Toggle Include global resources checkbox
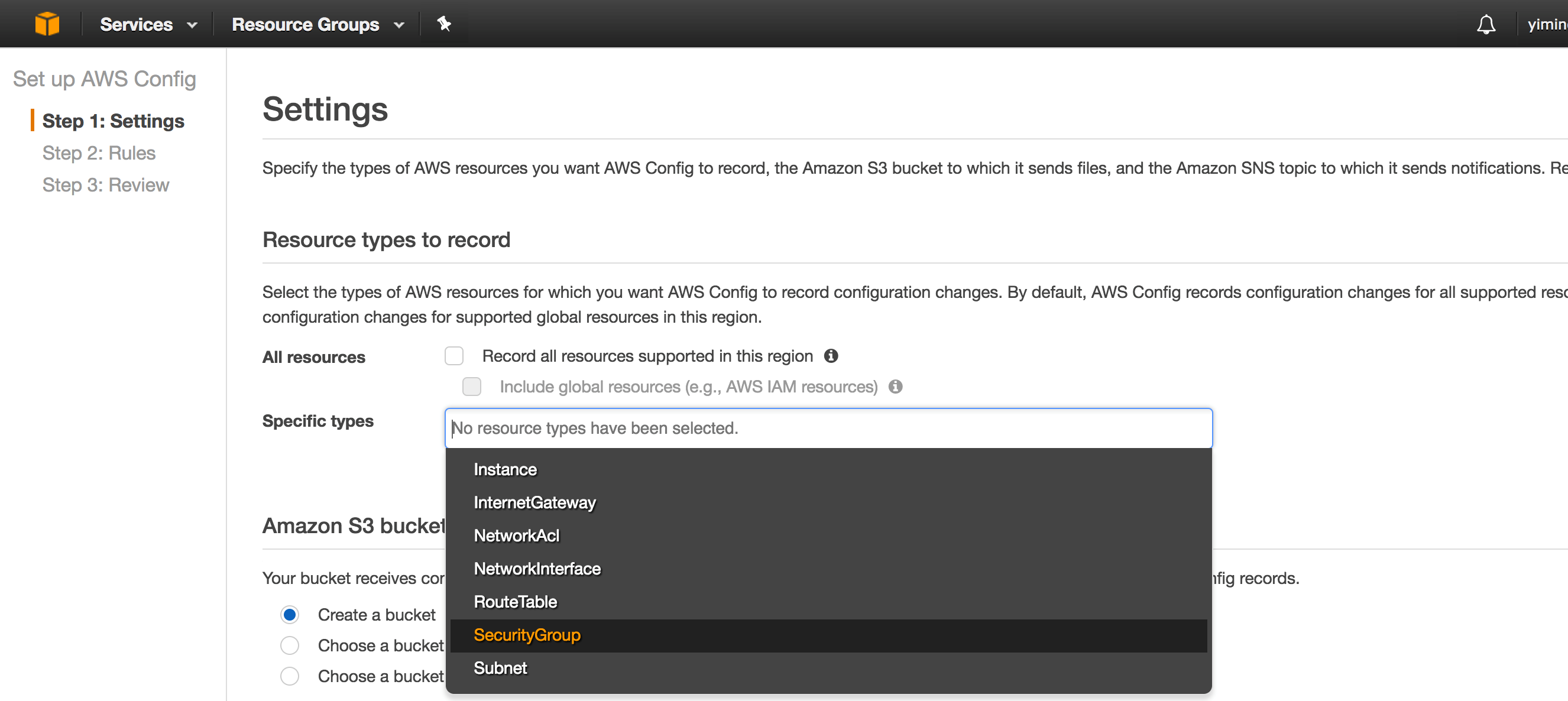Viewport: 1568px width, 701px height. 472,387
